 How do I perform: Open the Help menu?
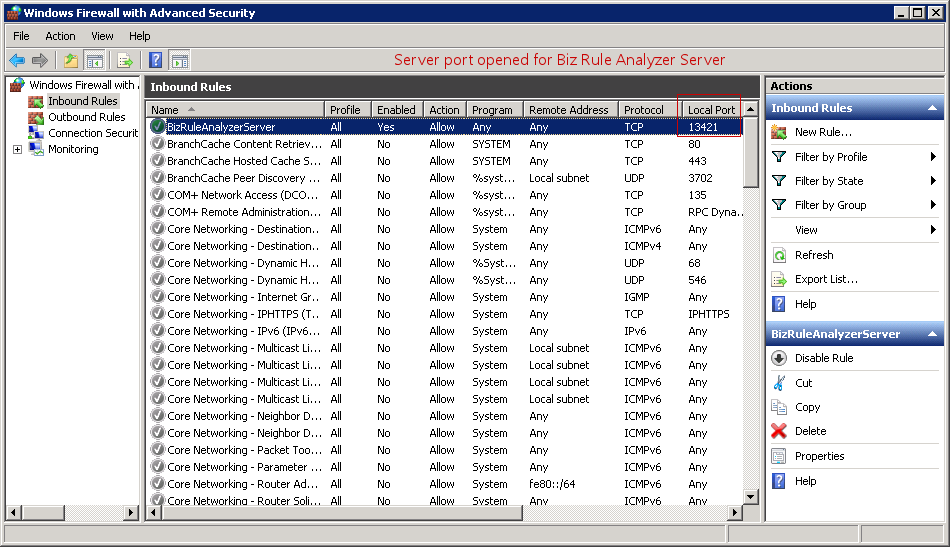pyautogui.click(x=139, y=36)
